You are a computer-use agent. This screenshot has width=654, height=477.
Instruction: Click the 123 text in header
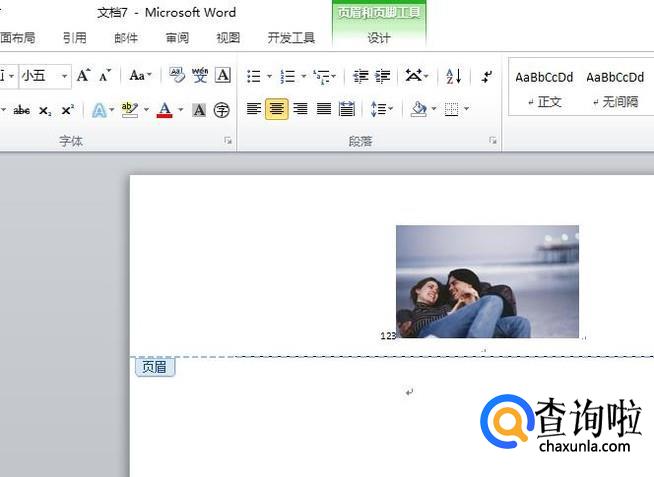tap(387, 336)
